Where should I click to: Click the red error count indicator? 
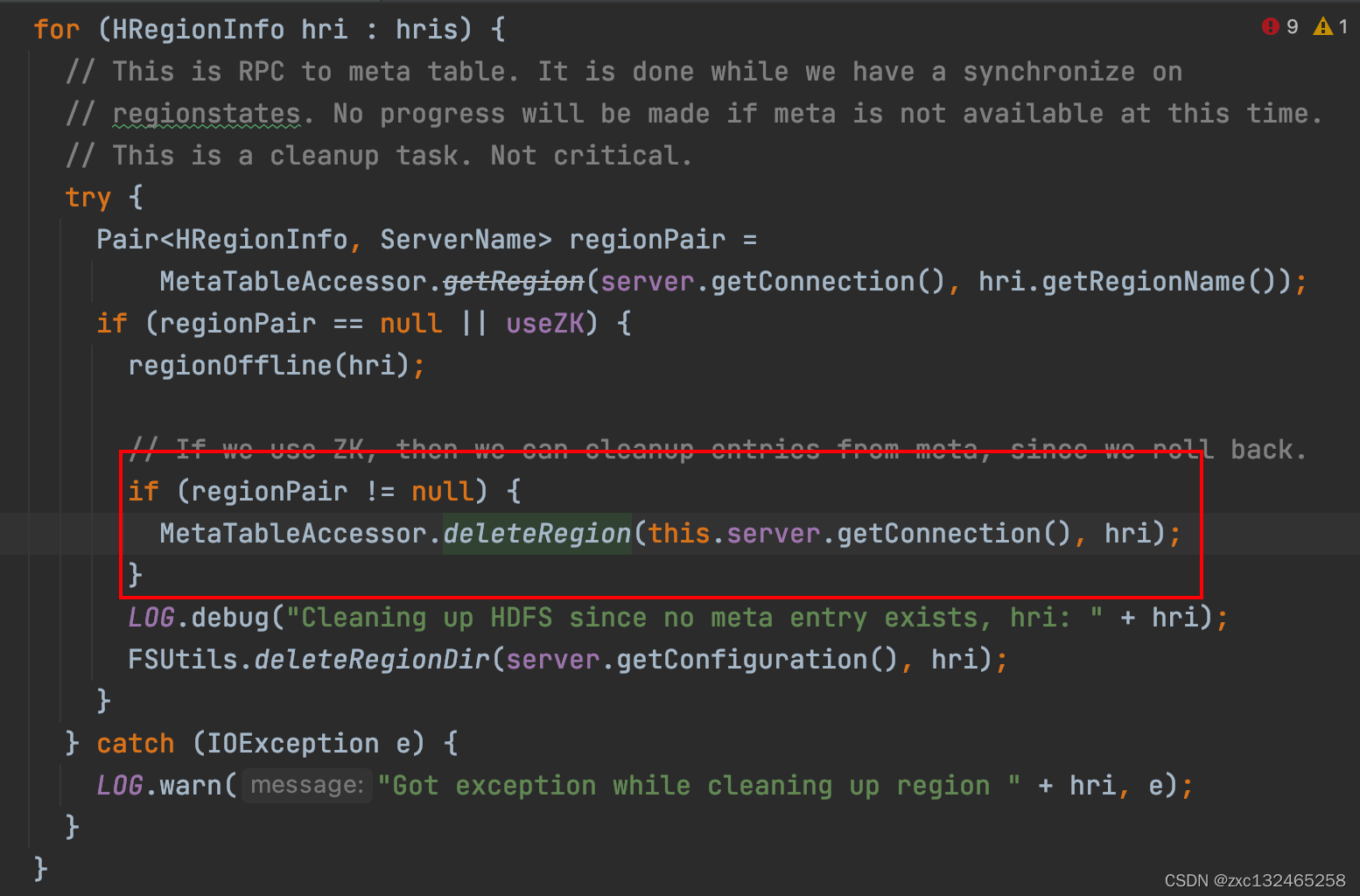pyautogui.click(x=1279, y=26)
